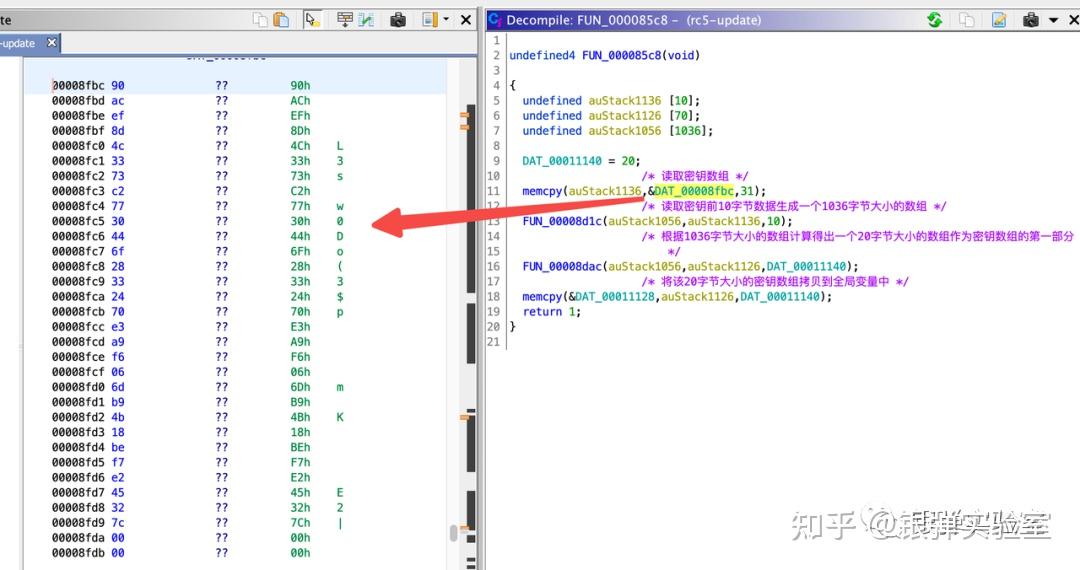Select address 00008fd3 in listing
1080x570 pixels.
79,432
